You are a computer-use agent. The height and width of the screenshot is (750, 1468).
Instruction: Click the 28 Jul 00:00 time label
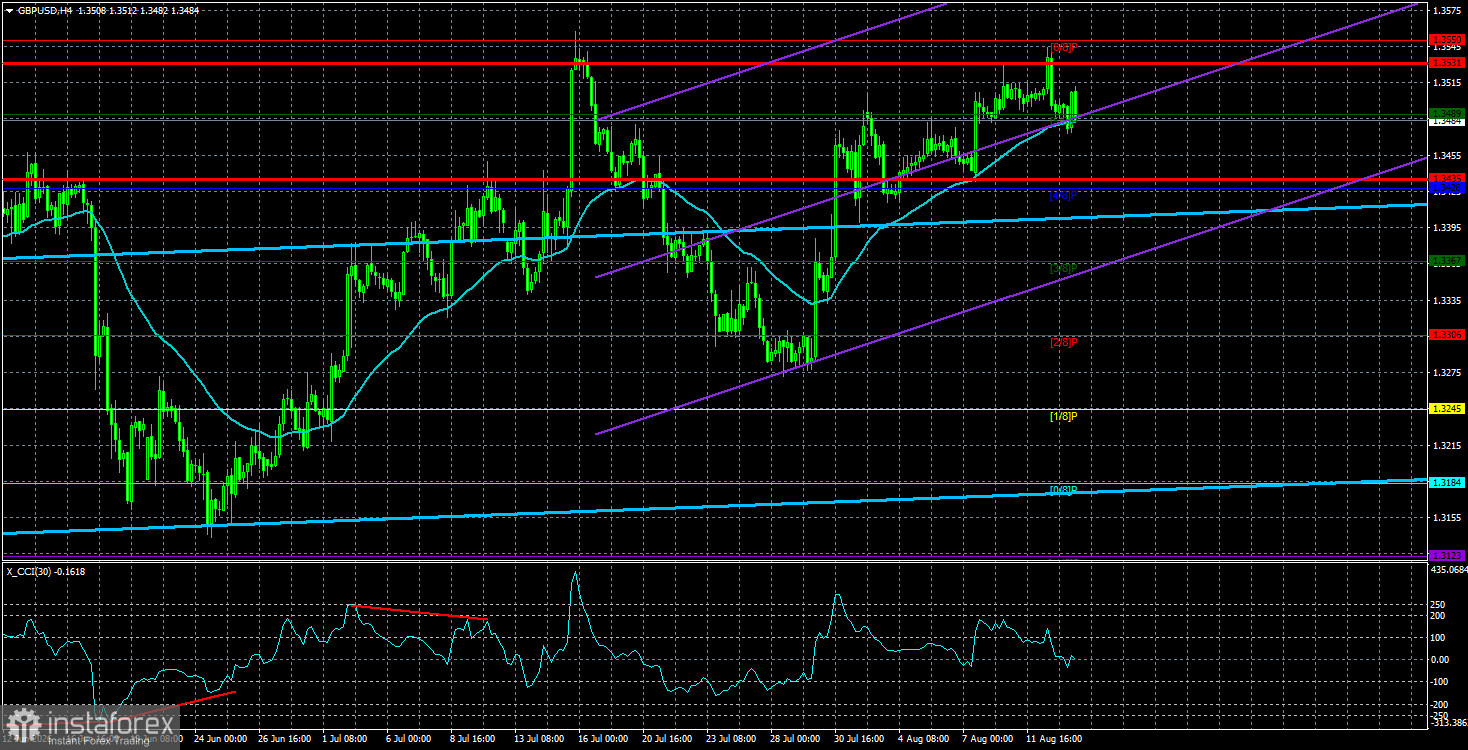coord(796,740)
